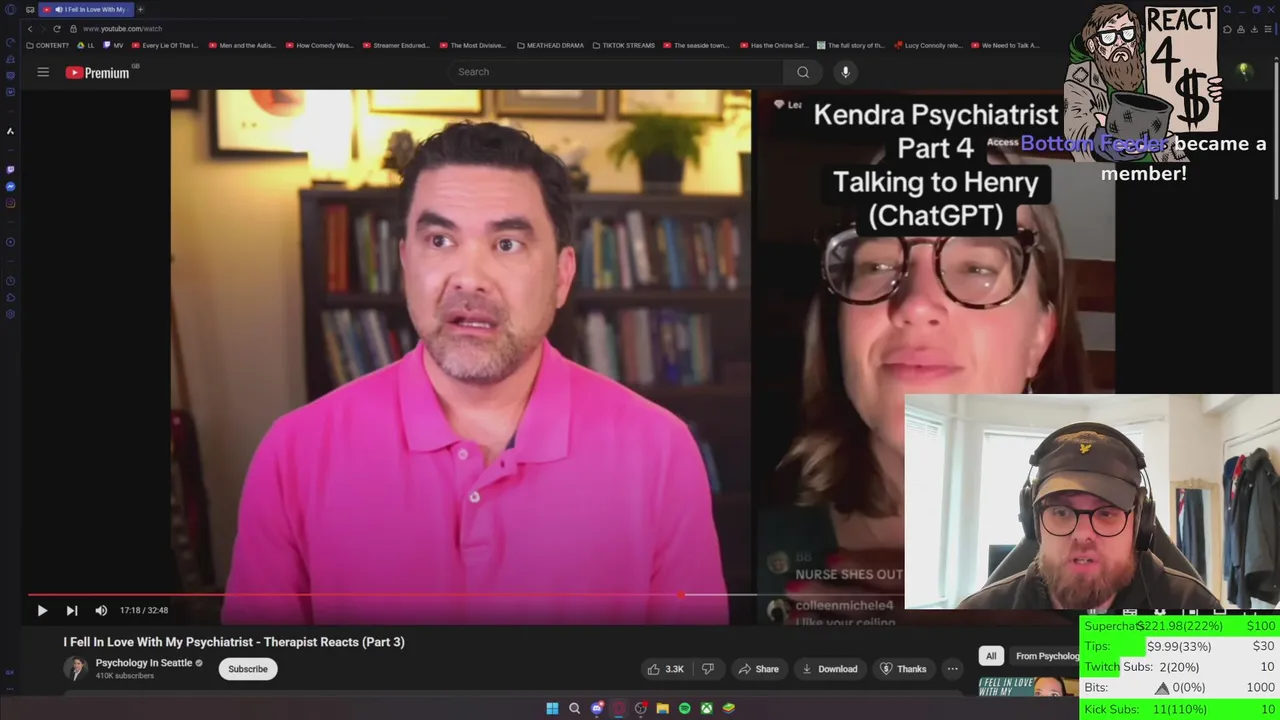
Task: Click the red progress bar scrubber
Action: (x=681, y=594)
